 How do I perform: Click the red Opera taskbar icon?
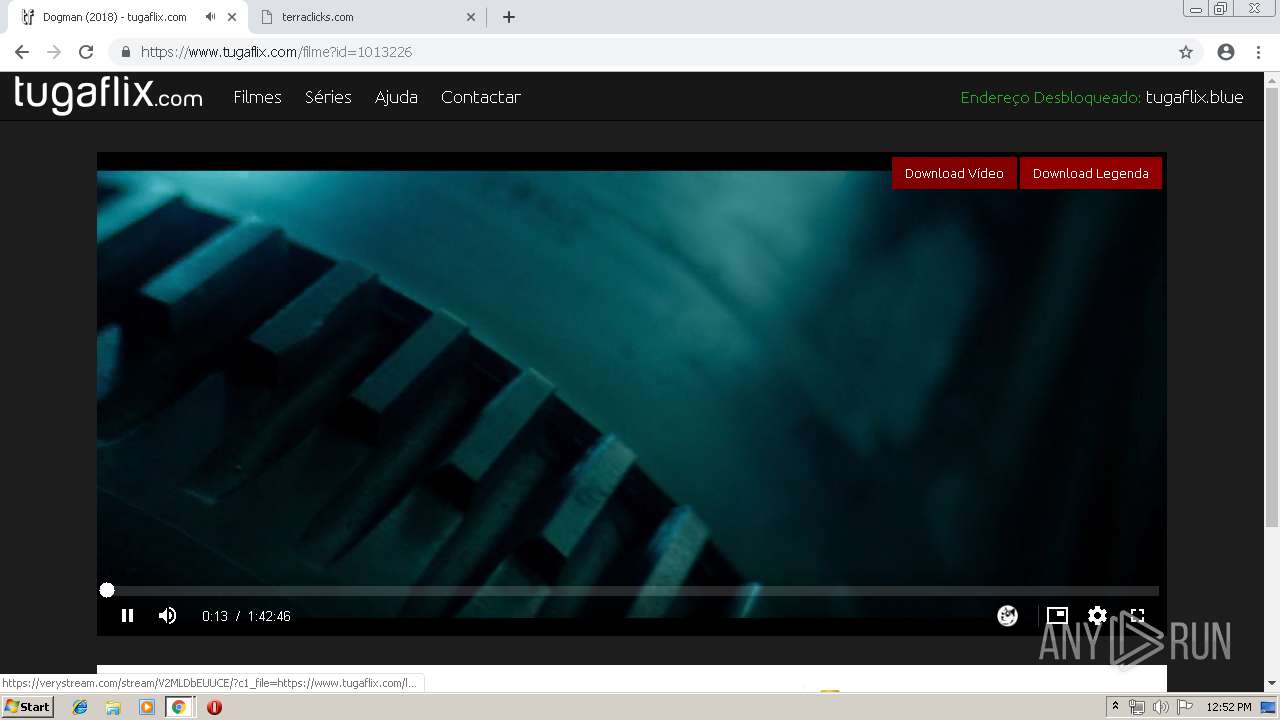point(214,707)
